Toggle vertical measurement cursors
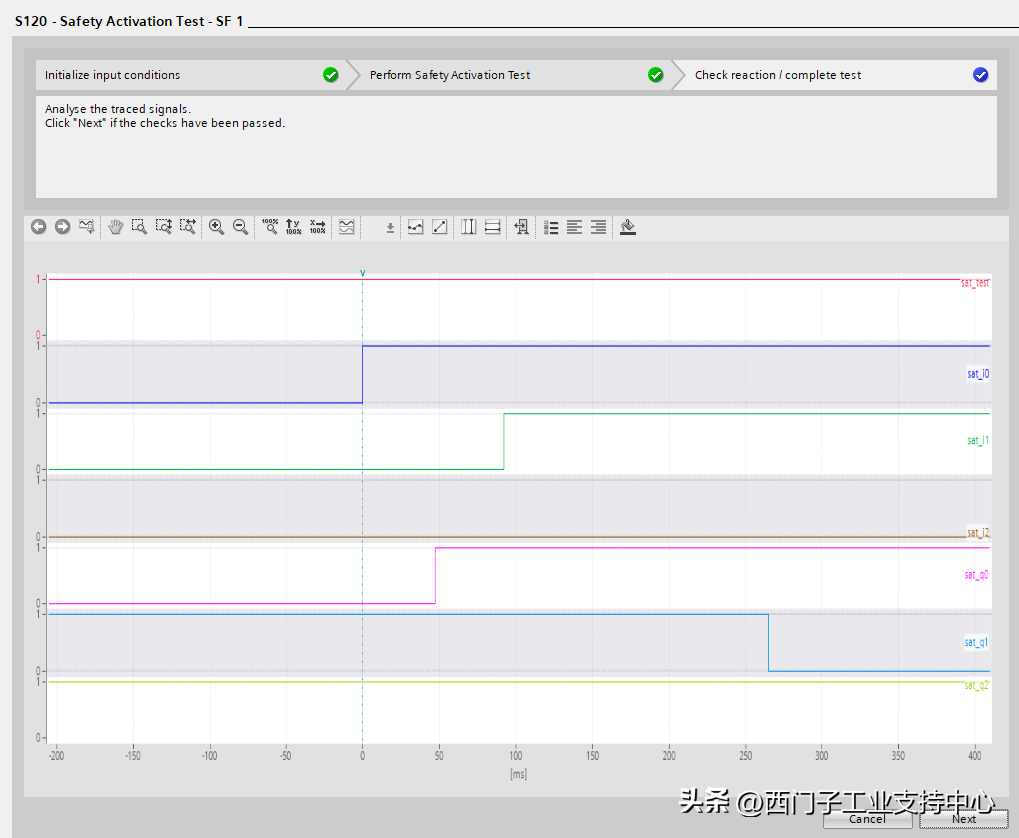 point(468,227)
